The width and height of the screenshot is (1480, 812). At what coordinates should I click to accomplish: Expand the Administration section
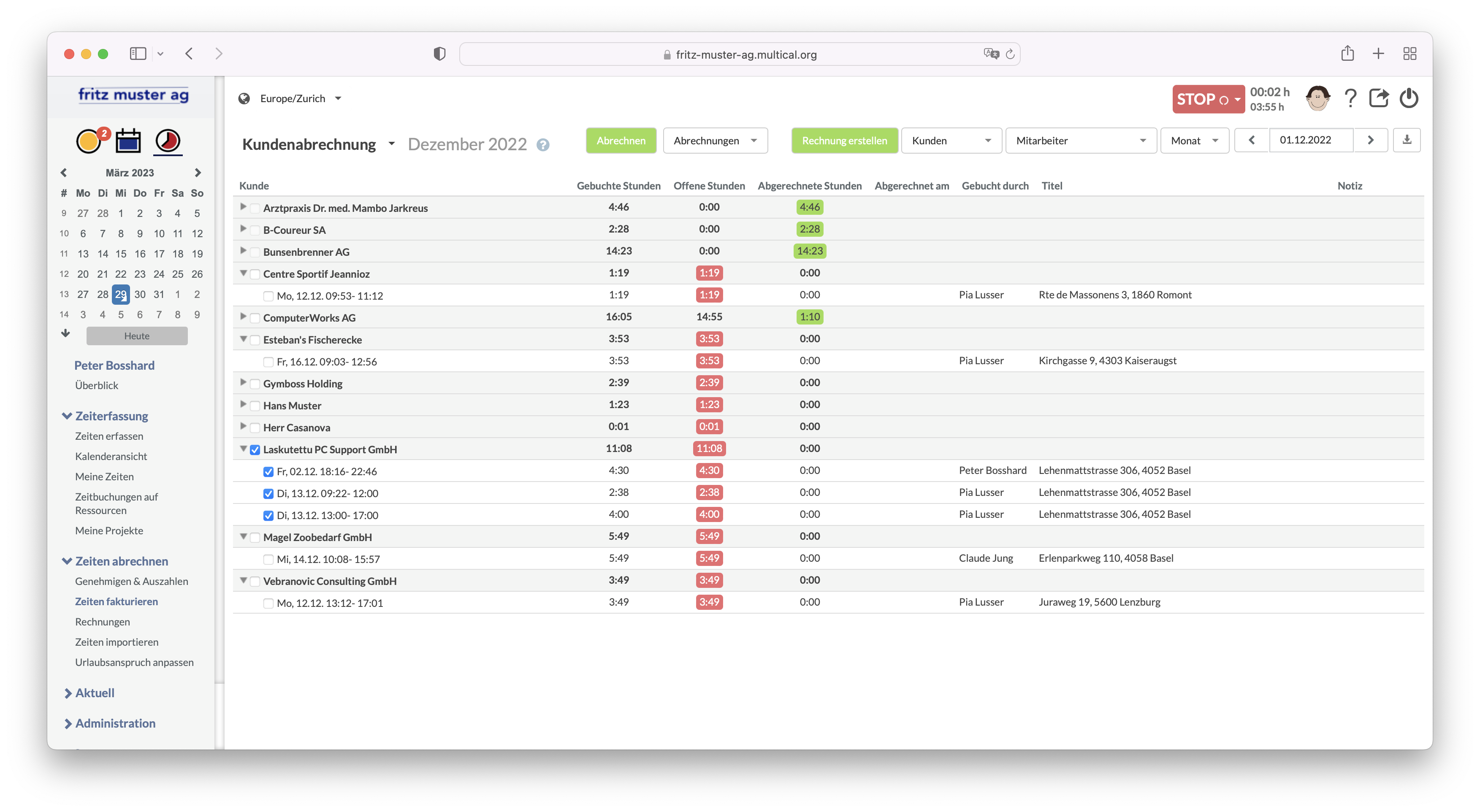coord(109,723)
